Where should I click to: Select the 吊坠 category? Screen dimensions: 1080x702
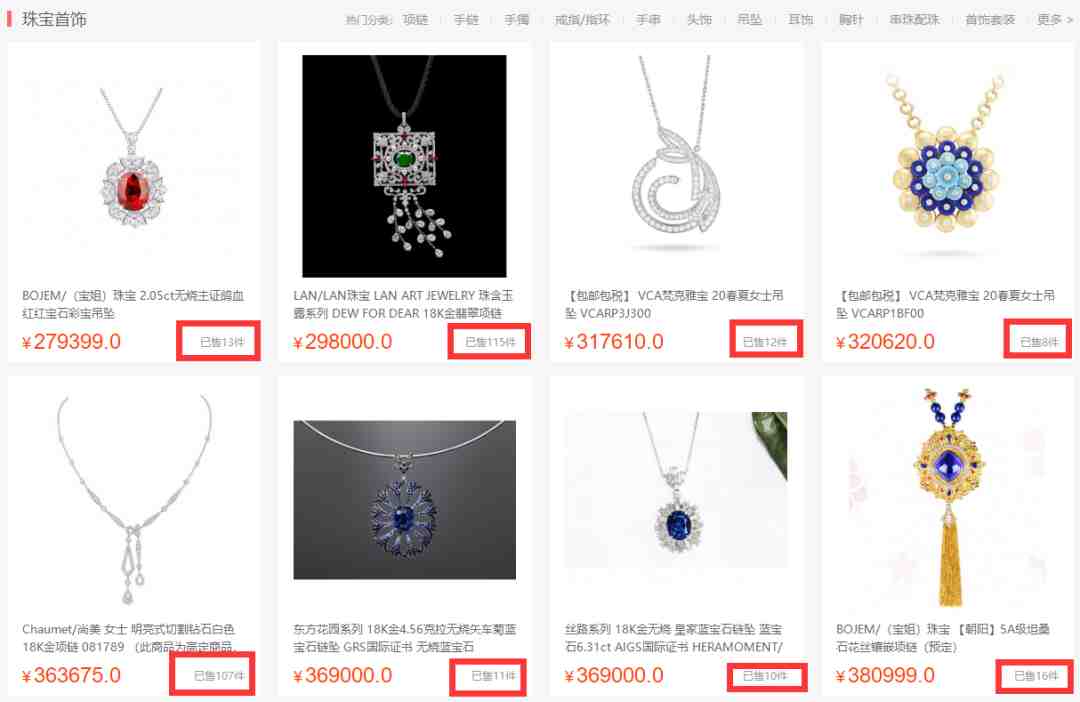tap(749, 19)
